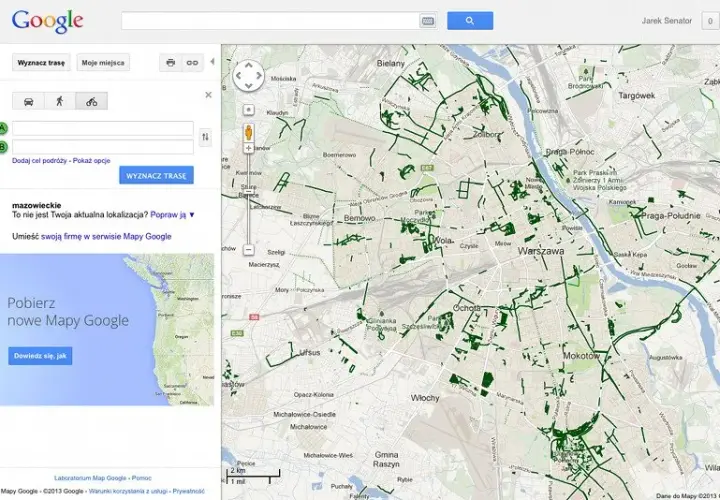This screenshot has width=720, height=500.
Task: Swap start and destination arrows icon
Action: click(x=205, y=137)
